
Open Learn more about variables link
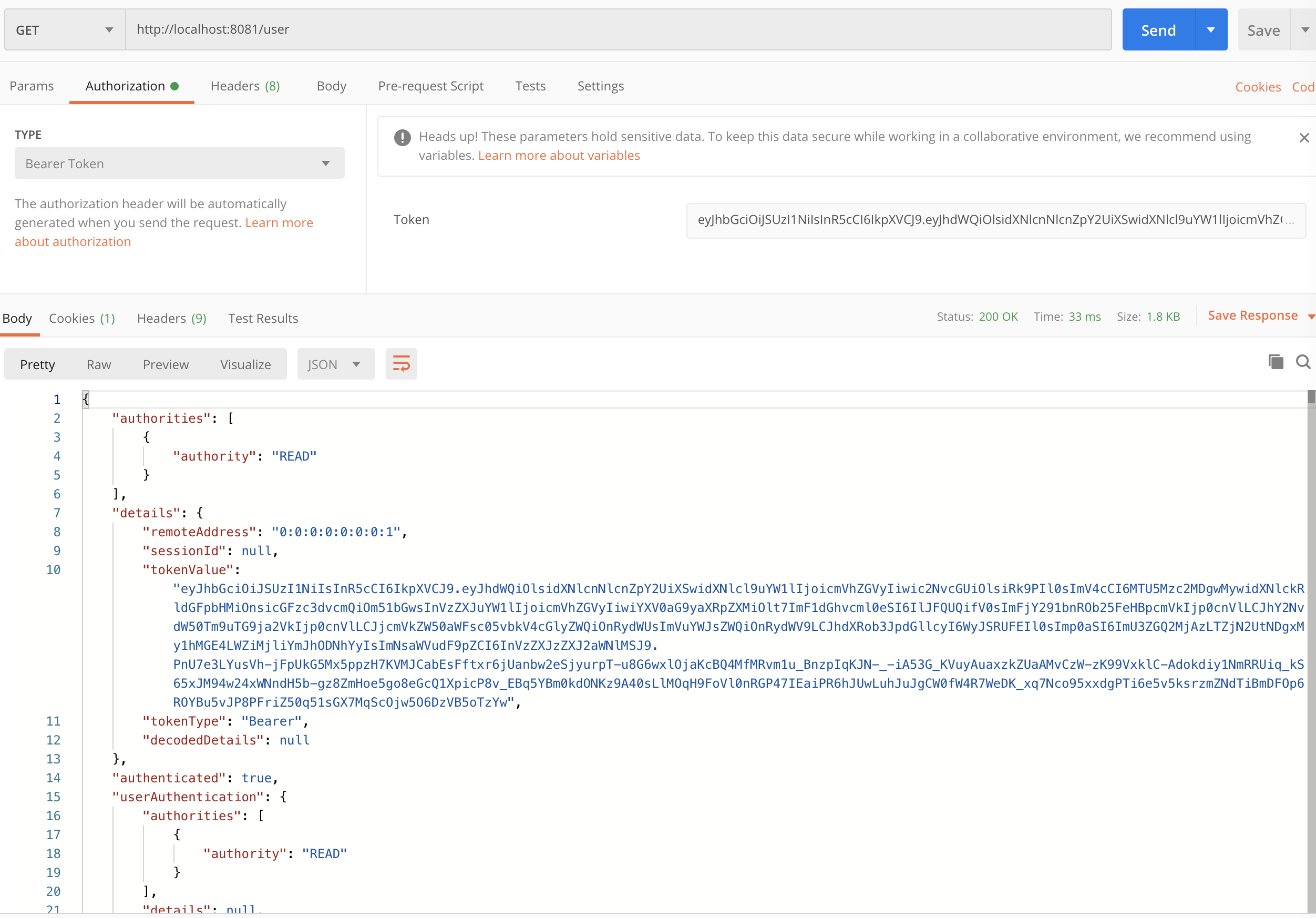(x=558, y=156)
